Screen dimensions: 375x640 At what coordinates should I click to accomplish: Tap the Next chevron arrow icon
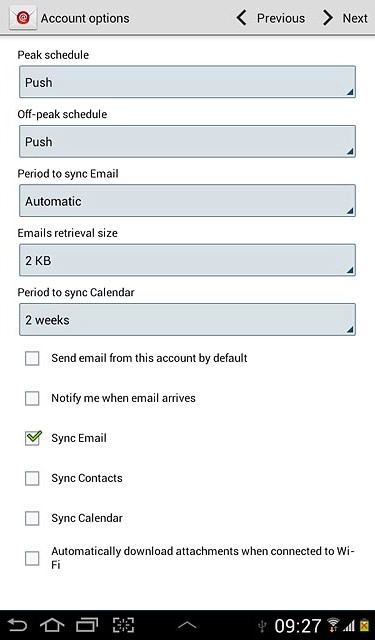tap(328, 18)
